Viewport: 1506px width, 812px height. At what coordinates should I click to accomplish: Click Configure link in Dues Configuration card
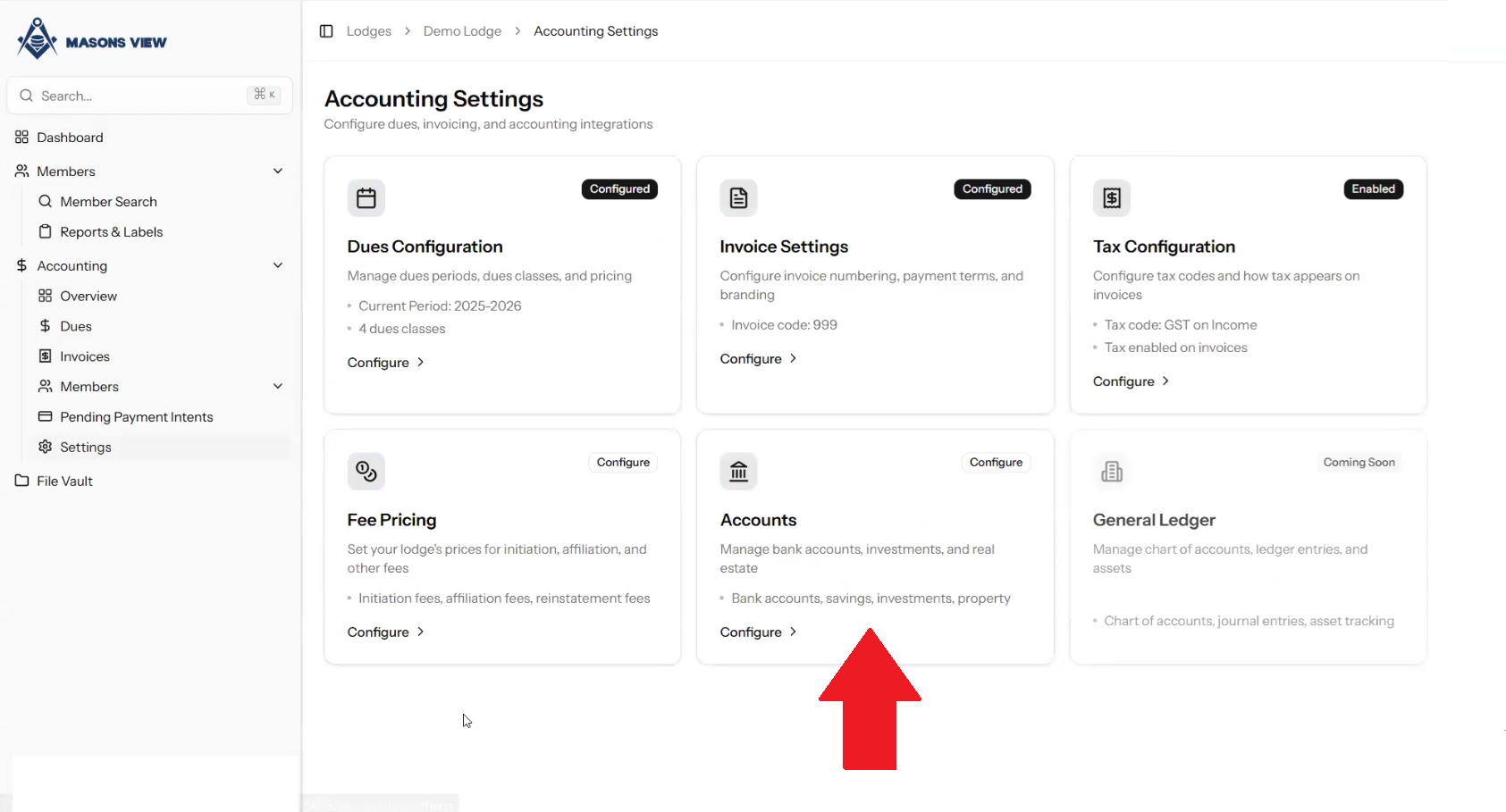pos(385,363)
